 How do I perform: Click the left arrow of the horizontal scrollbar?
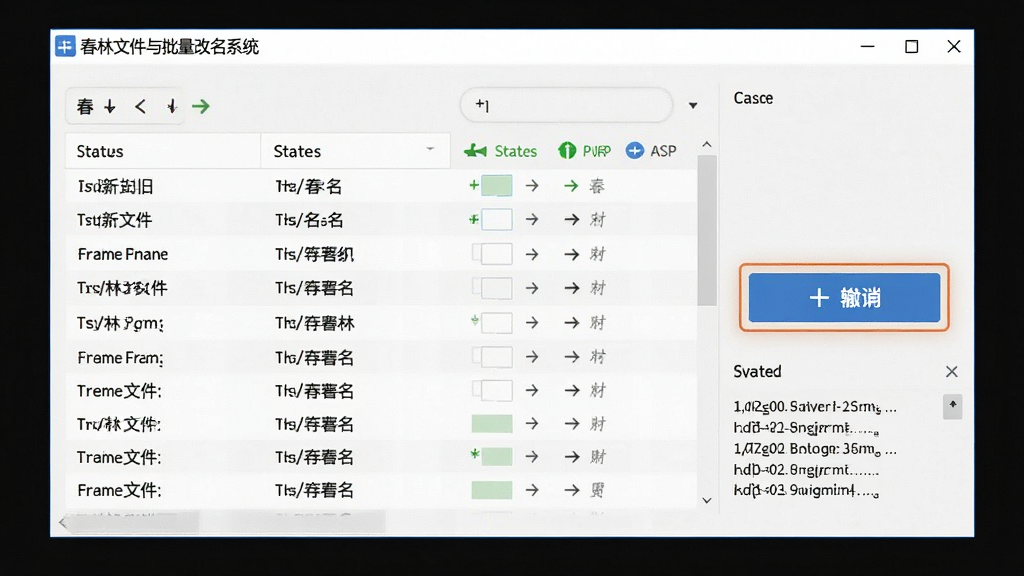pyautogui.click(x=63, y=522)
